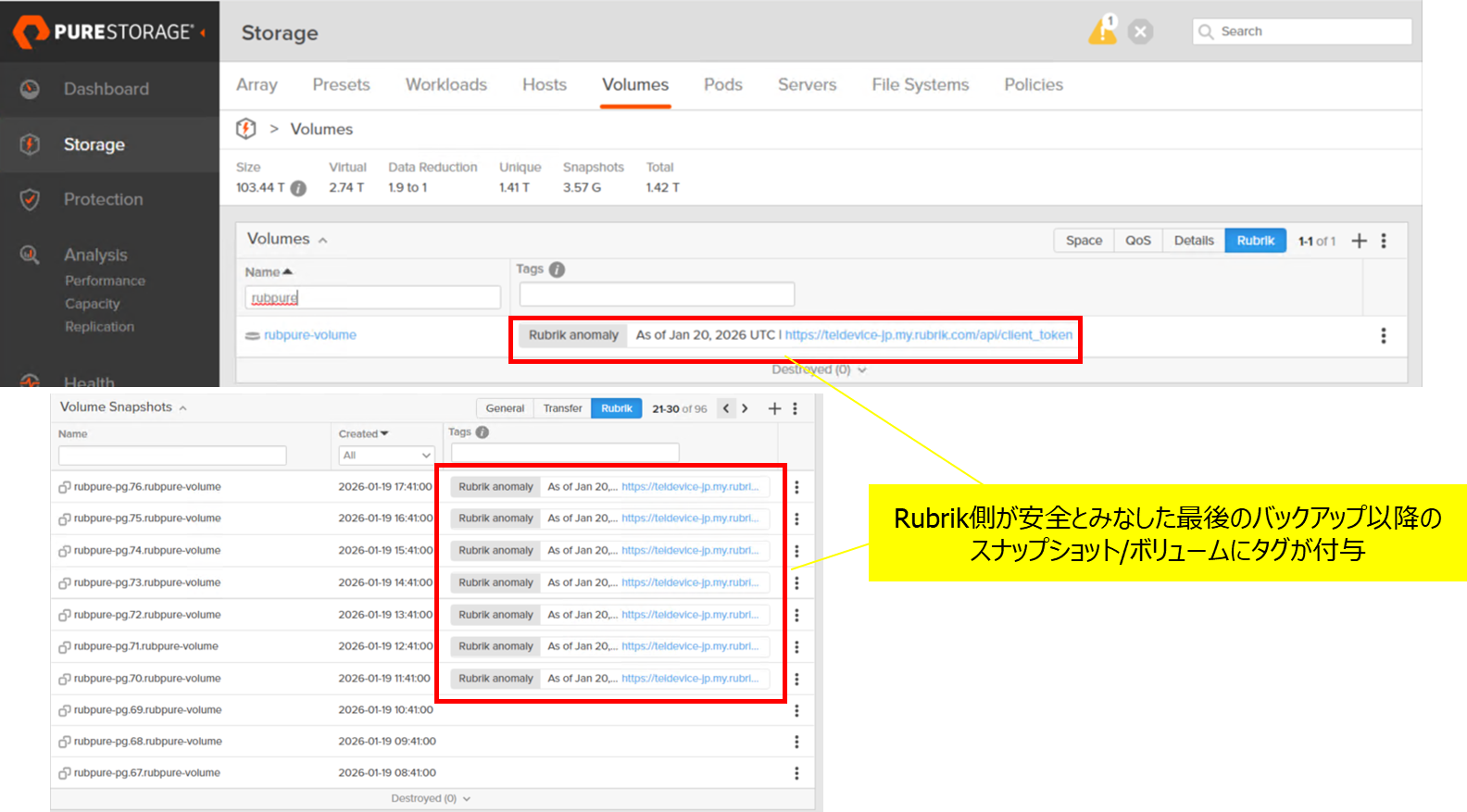Click previous page arrow in Volume Snapshots
This screenshot has width=1467, height=812.
pos(726,408)
